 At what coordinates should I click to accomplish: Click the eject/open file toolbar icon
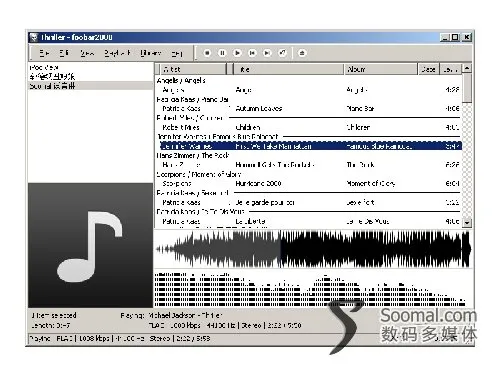pyautogui.click(x=302, y=53)
